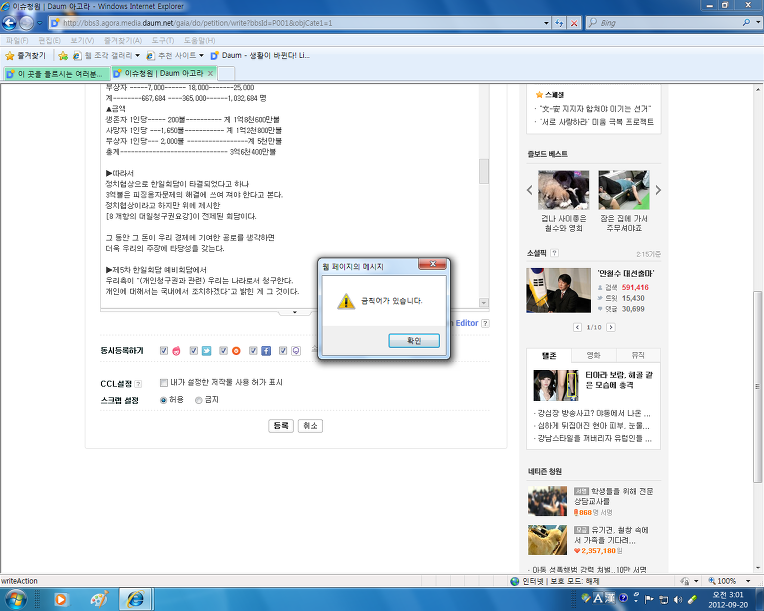
Task: Click the browser forward arrow button
Action: pos(26,22)
